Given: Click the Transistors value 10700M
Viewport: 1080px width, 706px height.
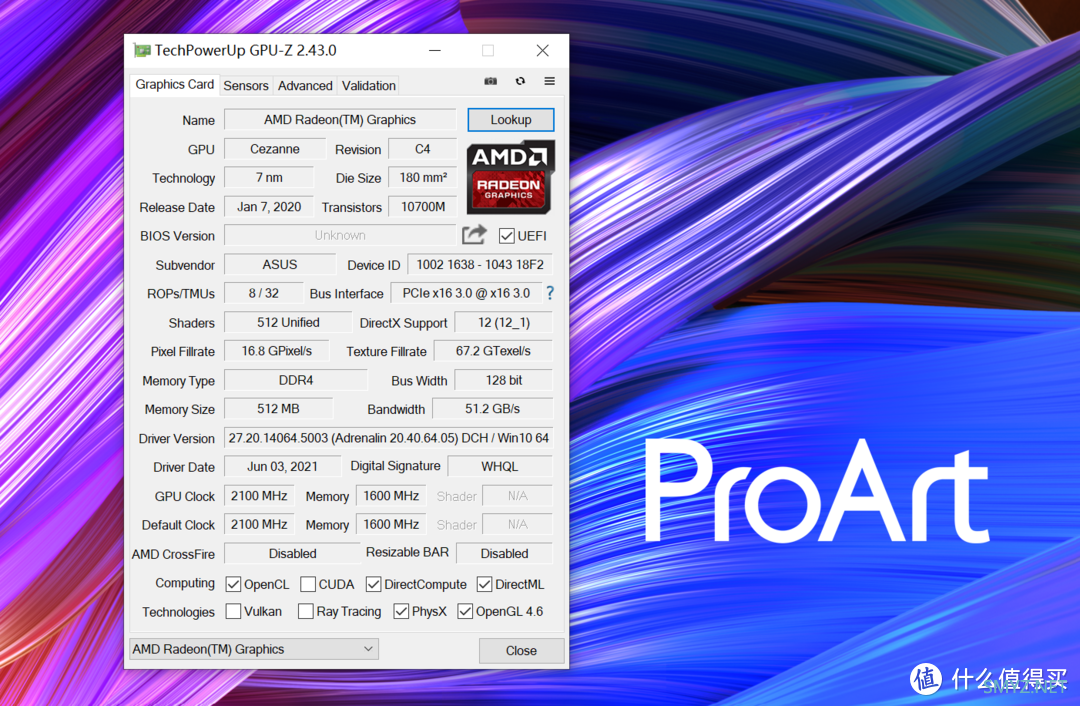Looking at the screenshot, I should point(422,207).
